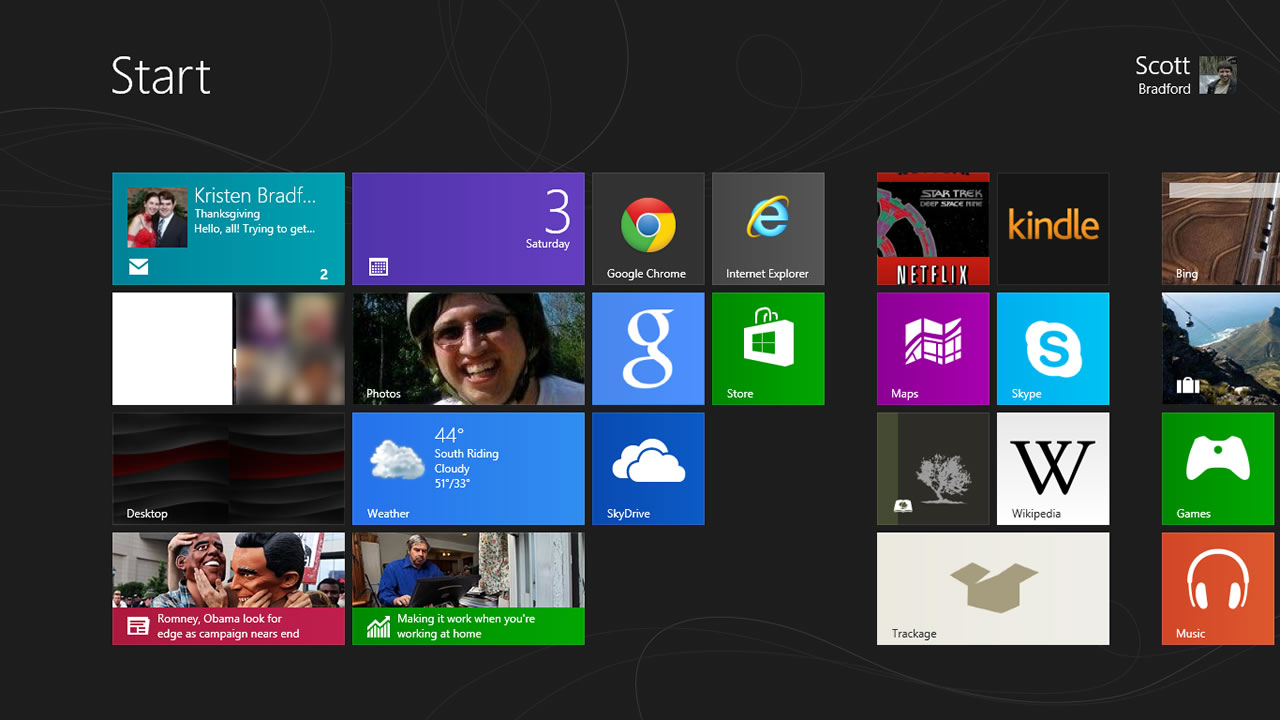1280x720 pixels.
Task: Launch the Kindle app tile
Action: (x=1053, y=229)
